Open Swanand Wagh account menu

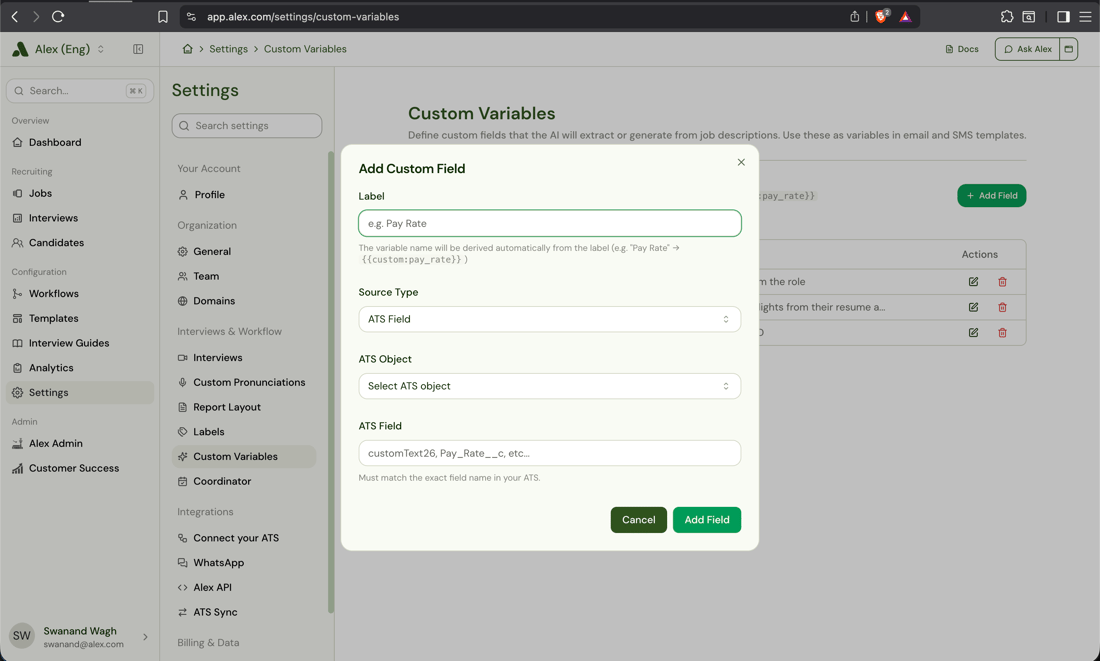point(79,636)
